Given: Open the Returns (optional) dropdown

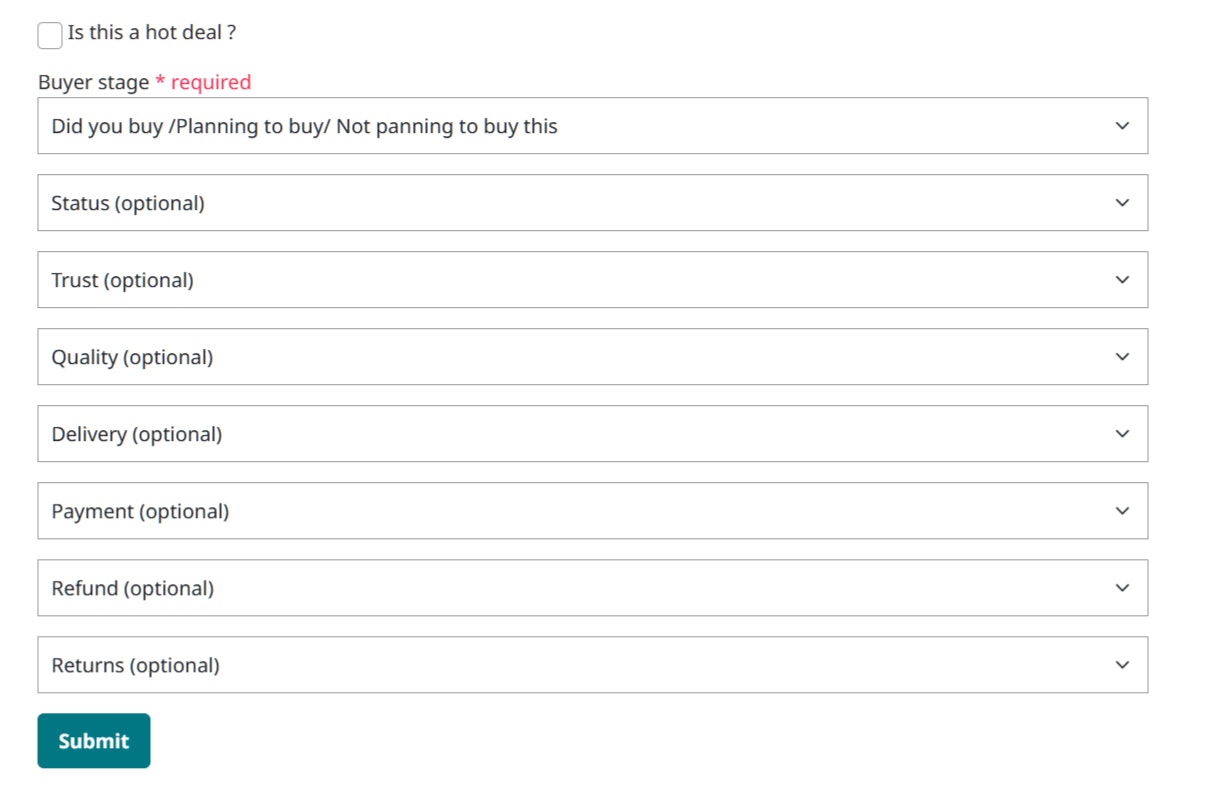Looking at the screenshot, I should point(592,665).
